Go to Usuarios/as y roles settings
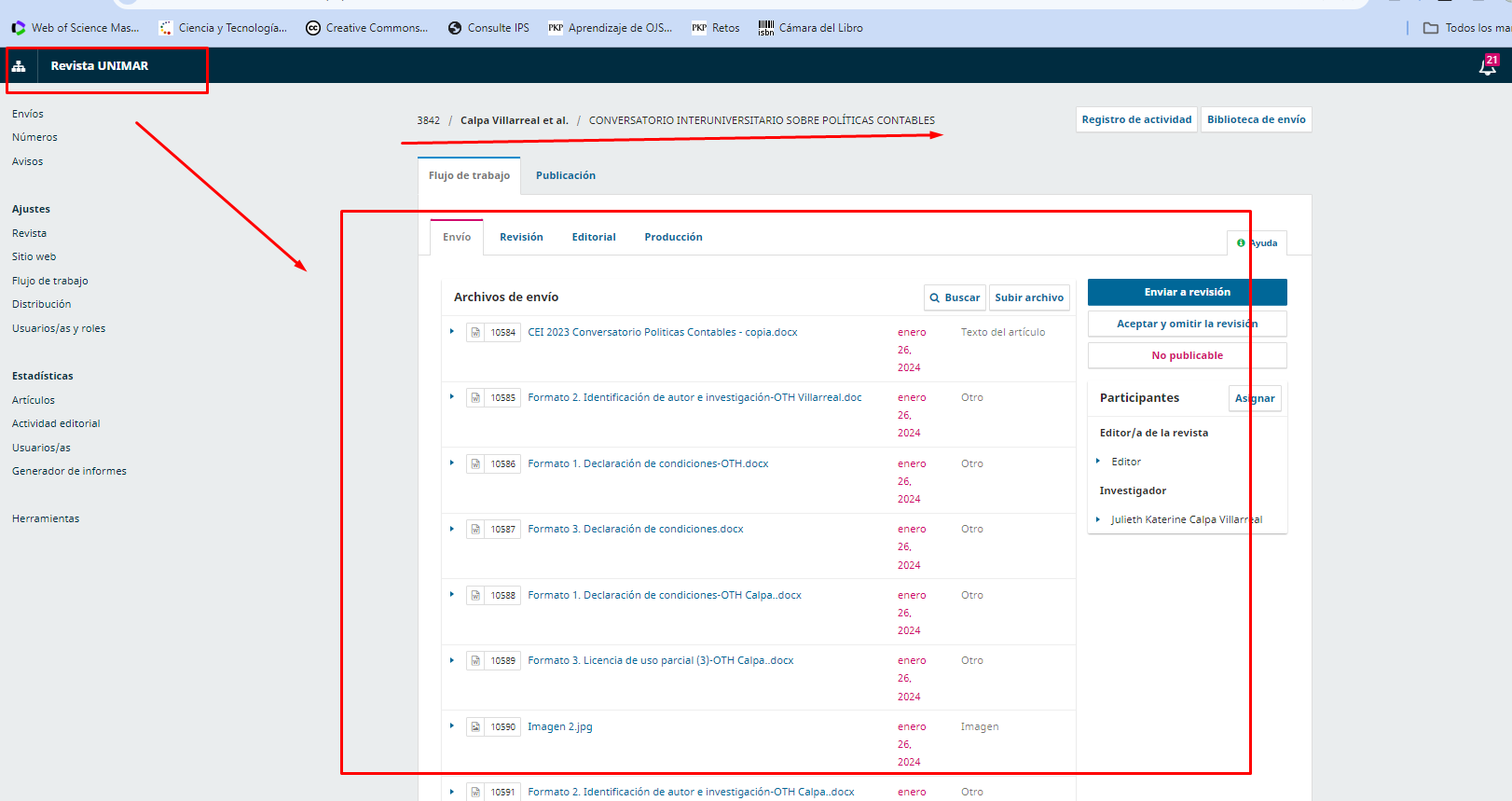The image size is (1512, 801). click(x=59, y=328)
